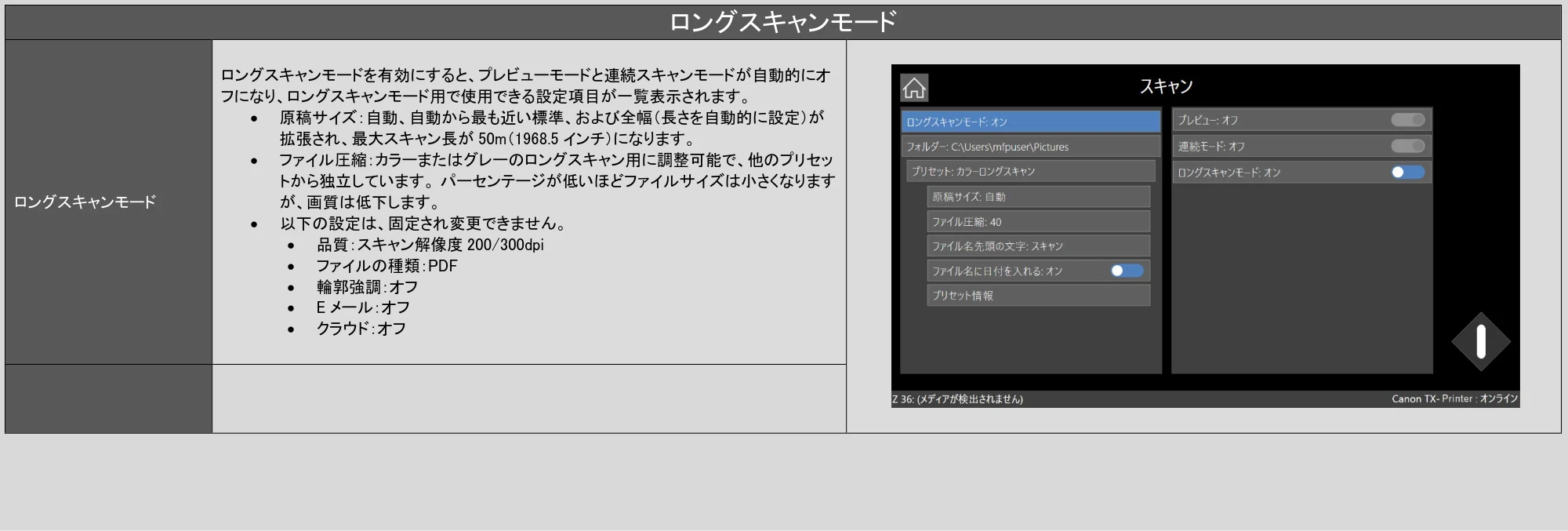Viewport: 1568px width, 531px height.
Task: Click the E メール:オフ bullet text
Action: pyautogui.click(x=363, y=307)
